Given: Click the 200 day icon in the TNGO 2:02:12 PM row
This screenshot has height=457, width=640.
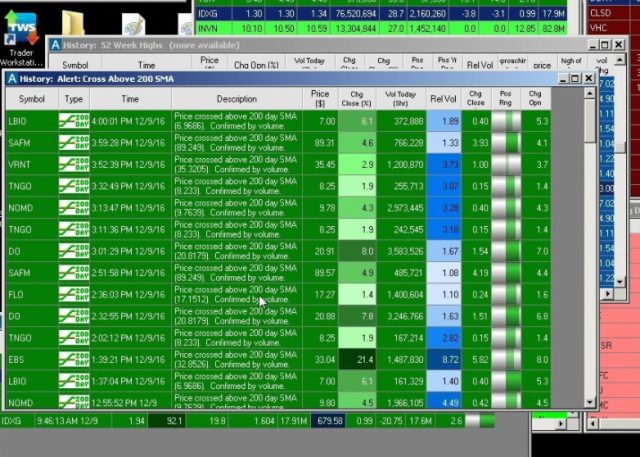Looking at the screenshot, I should pyautogui.click(x=74, y=337).
